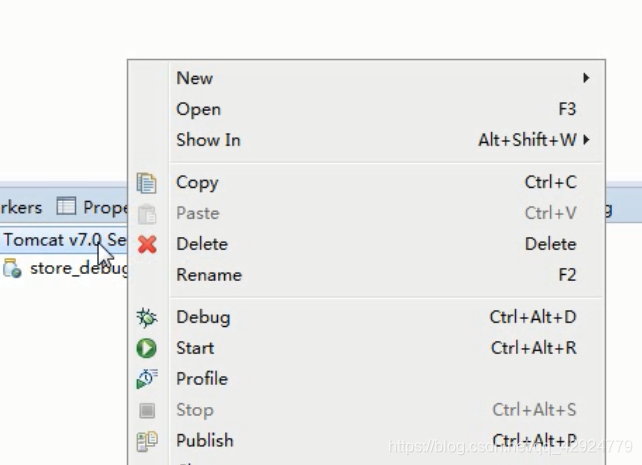Click the store_debug web module icon

[x=12, y=269]
